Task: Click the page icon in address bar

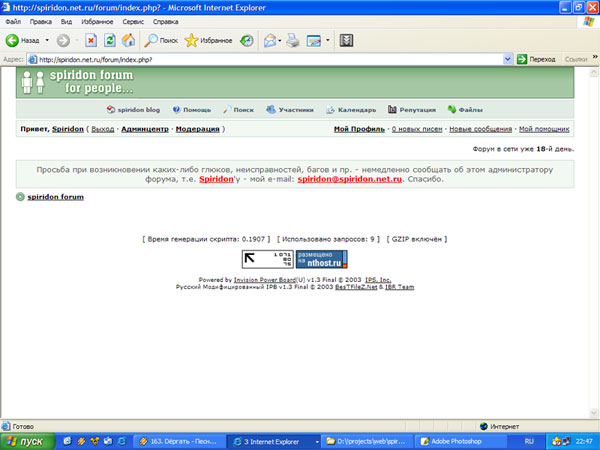Action: point(33,59)
